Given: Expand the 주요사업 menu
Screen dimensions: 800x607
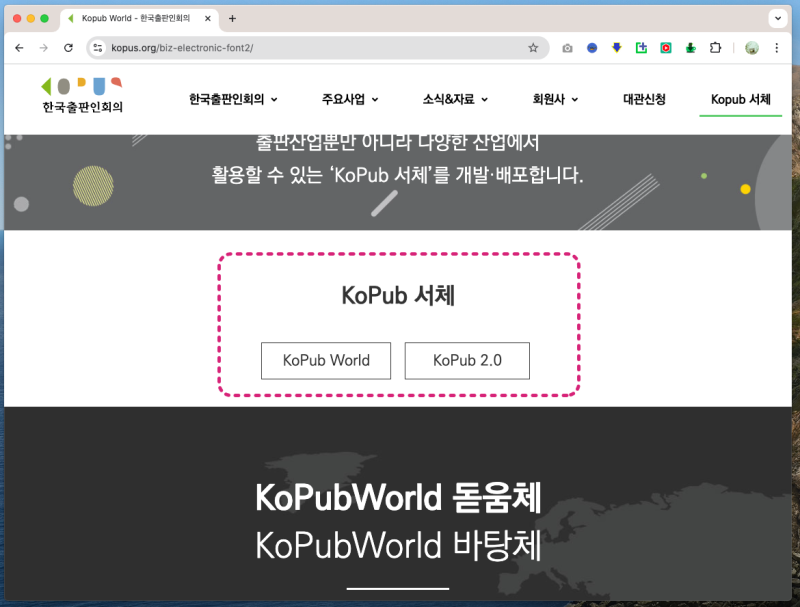Looking at the screenshot, I should pyautogui.click(x=350, y=99).
